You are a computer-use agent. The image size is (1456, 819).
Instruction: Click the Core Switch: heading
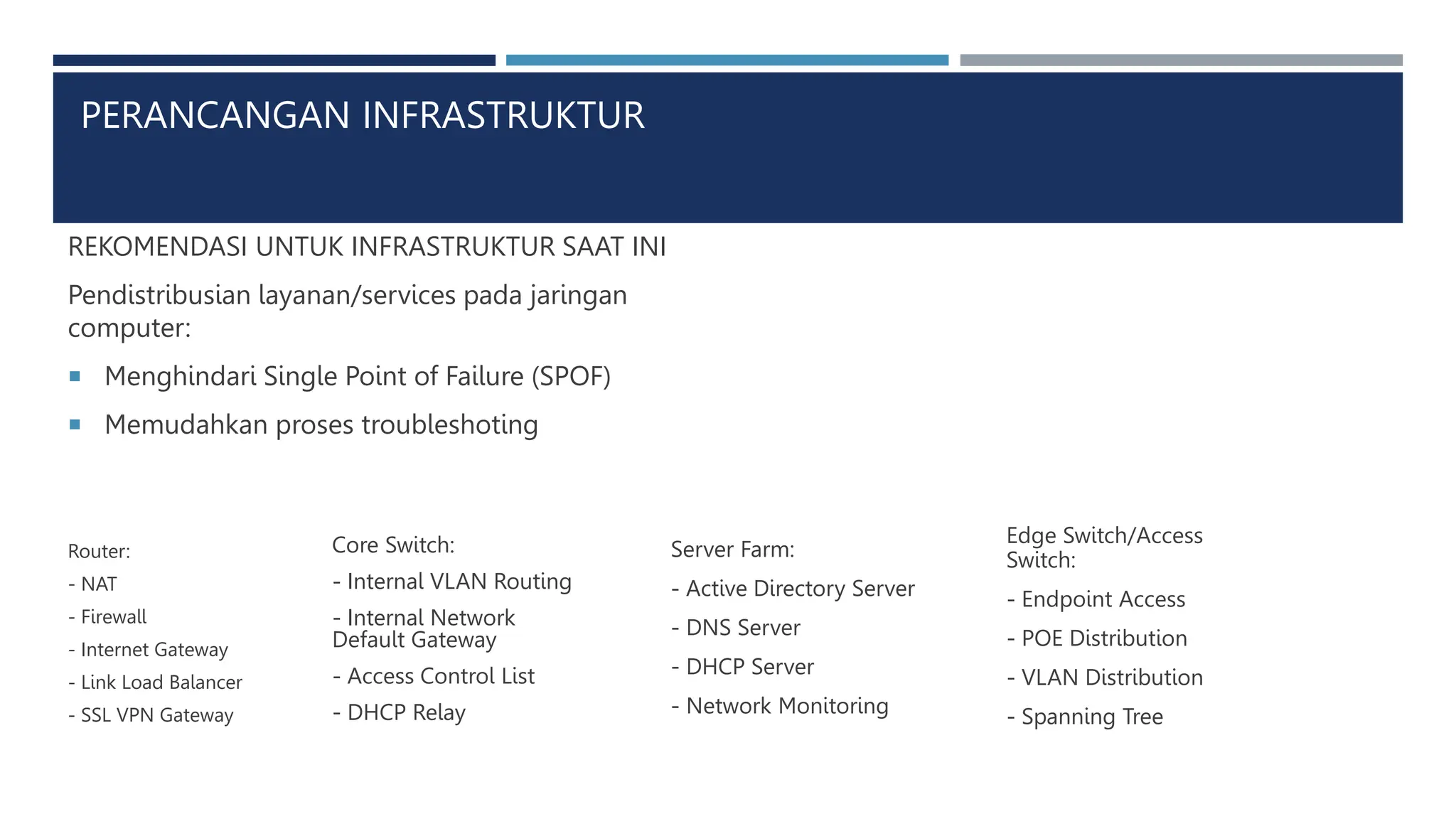pos(393,545)
